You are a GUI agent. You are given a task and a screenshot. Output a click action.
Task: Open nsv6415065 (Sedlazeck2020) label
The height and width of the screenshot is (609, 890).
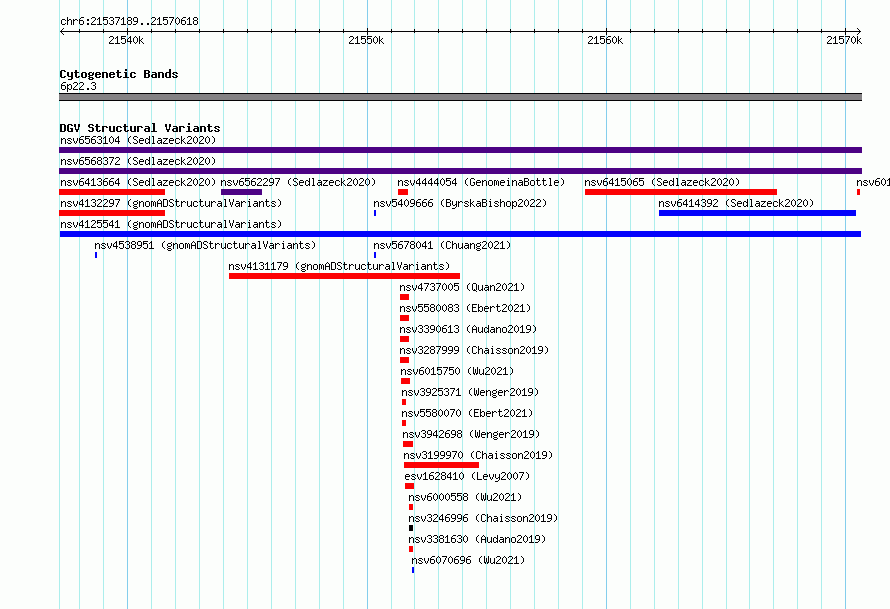tap(662, 182)
